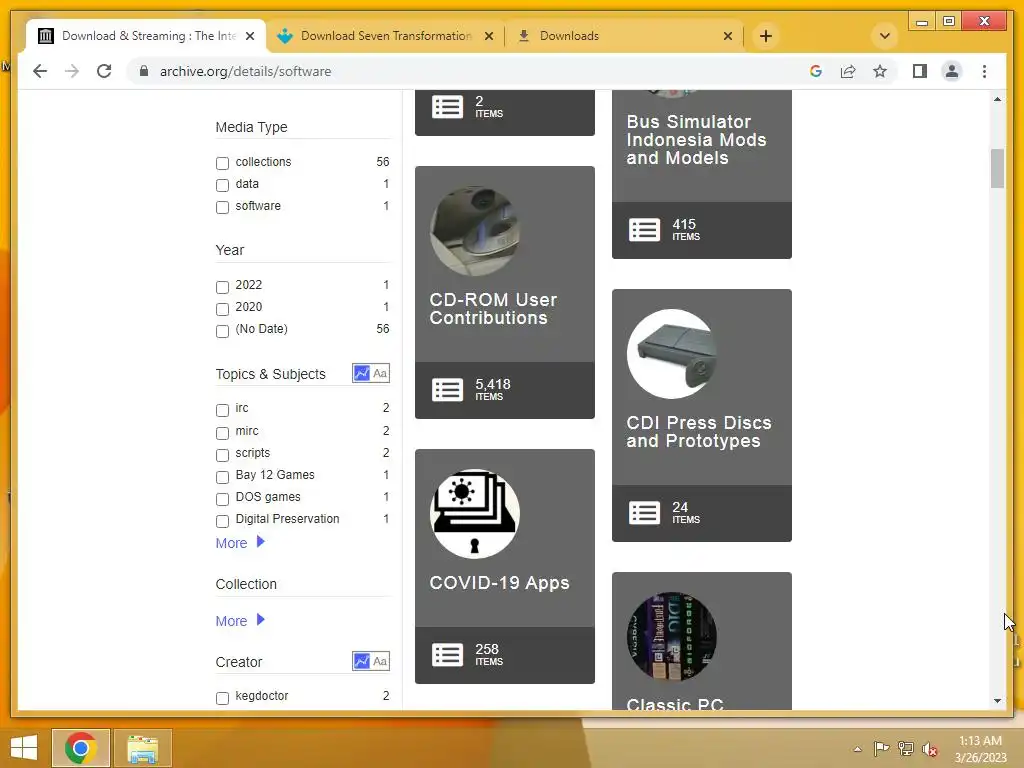Open Chrome from the taskbar
Image resolution: width=1024 pixels, height=768 pixels.
[81, 748]
